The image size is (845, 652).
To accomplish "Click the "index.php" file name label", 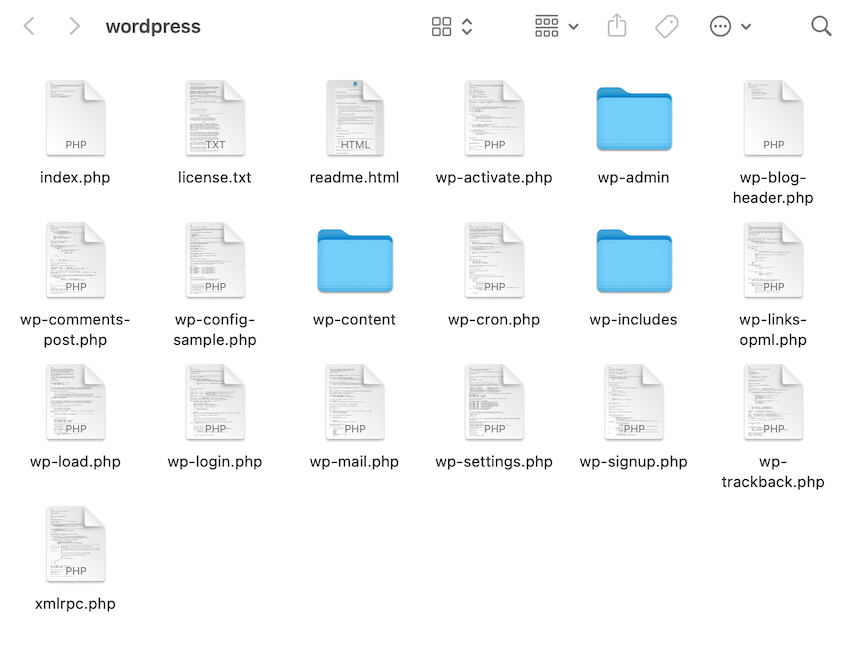I will 75,178.
